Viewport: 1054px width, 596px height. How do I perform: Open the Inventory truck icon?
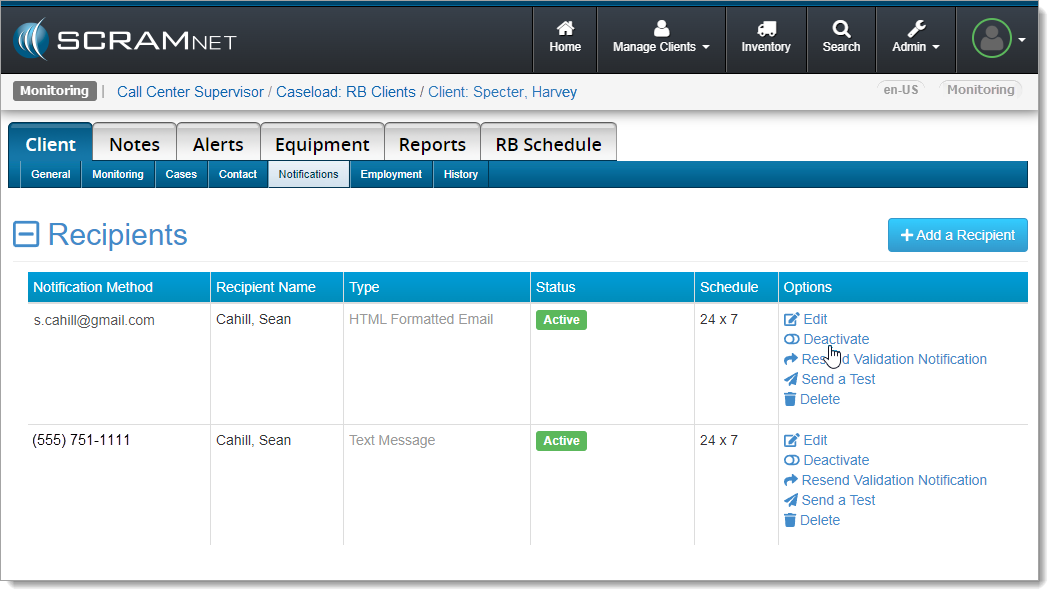pos(766,39)
